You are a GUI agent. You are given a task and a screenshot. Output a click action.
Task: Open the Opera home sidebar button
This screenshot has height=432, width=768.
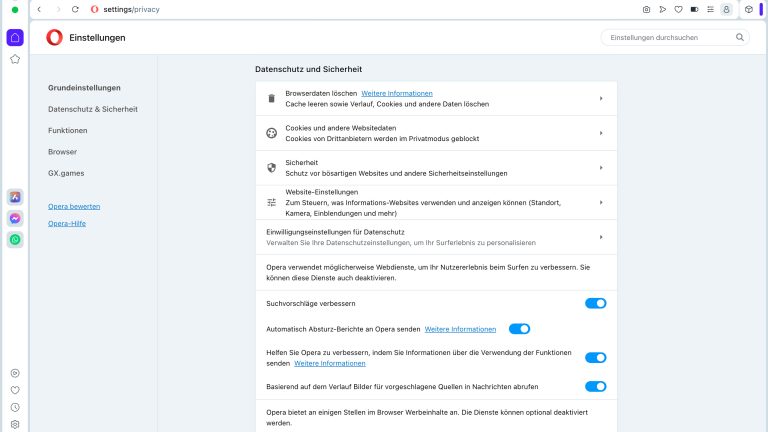click(15, 38)
